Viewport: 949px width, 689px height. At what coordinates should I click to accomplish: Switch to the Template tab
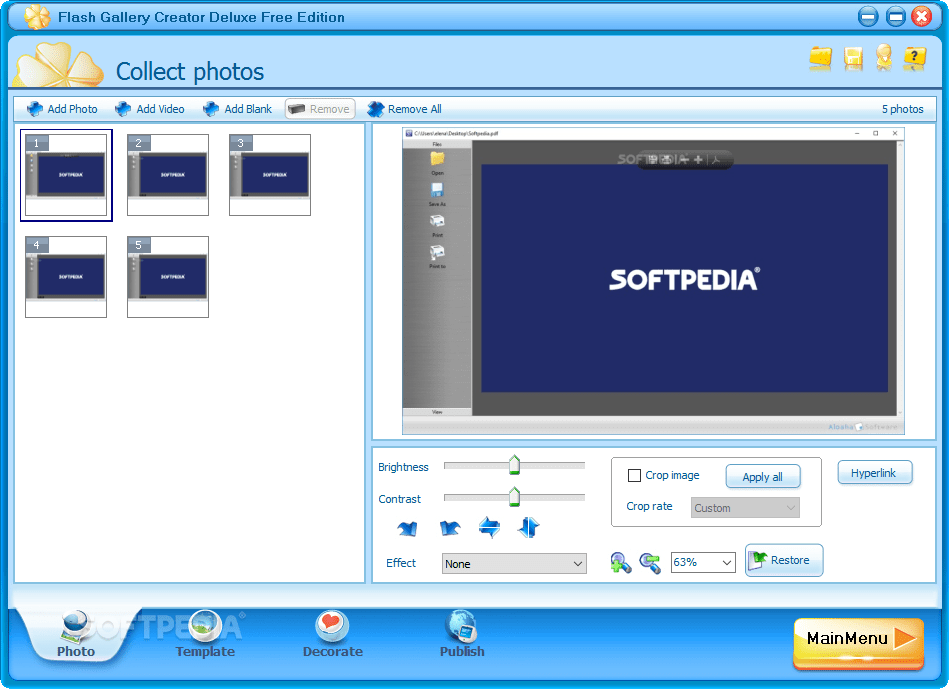[205, 635]
